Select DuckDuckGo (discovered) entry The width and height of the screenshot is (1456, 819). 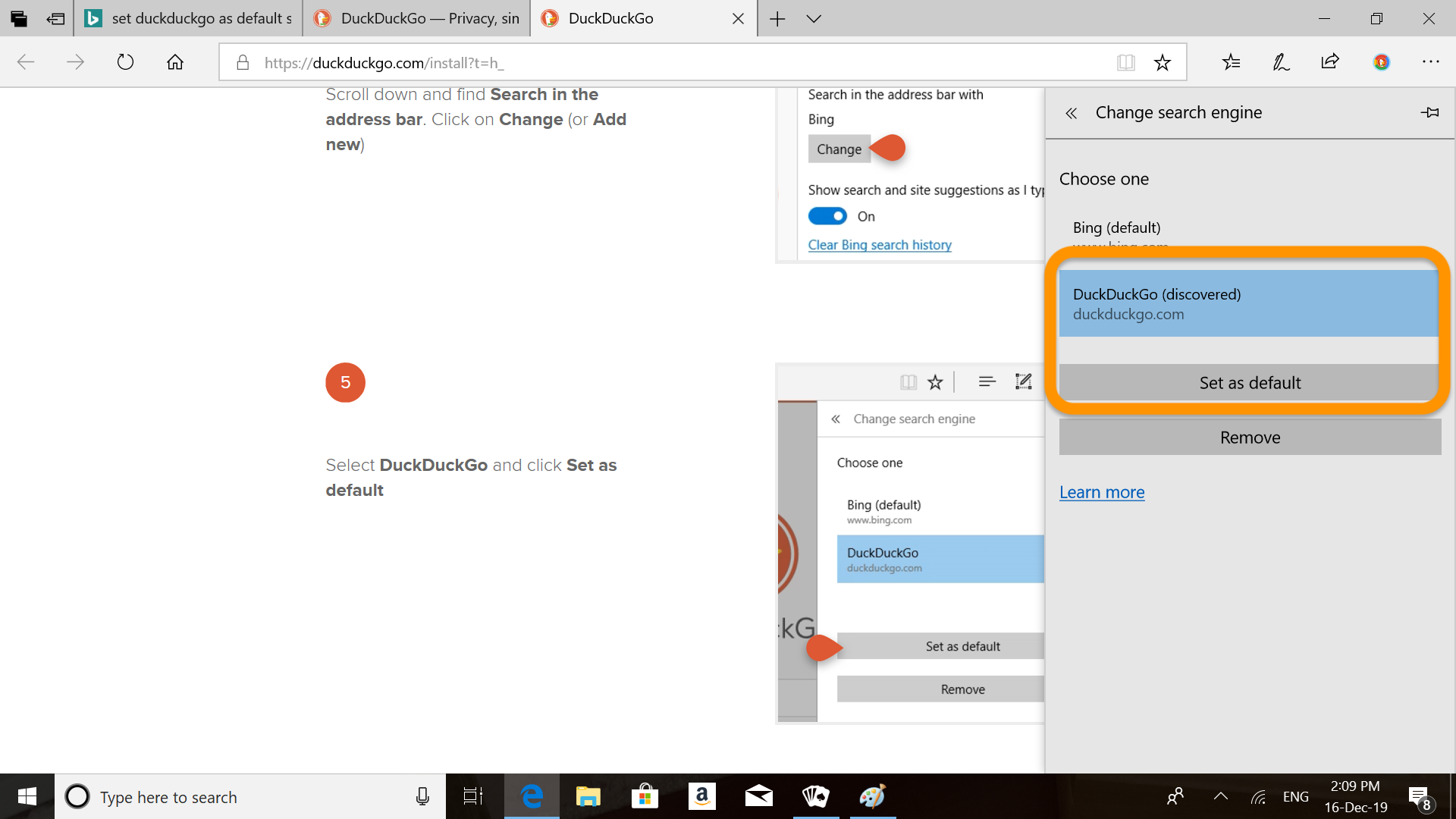[1249, 303]
